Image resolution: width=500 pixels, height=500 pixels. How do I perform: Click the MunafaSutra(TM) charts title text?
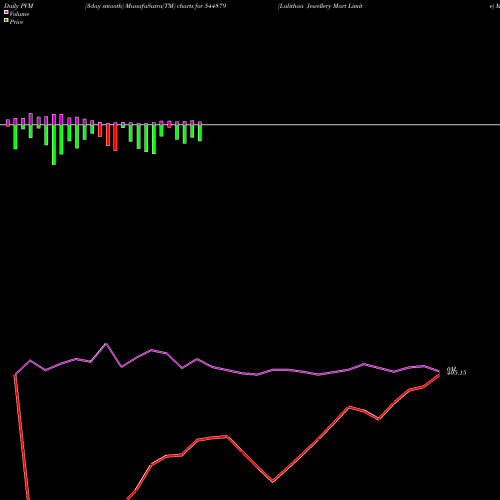coord(156,6)
